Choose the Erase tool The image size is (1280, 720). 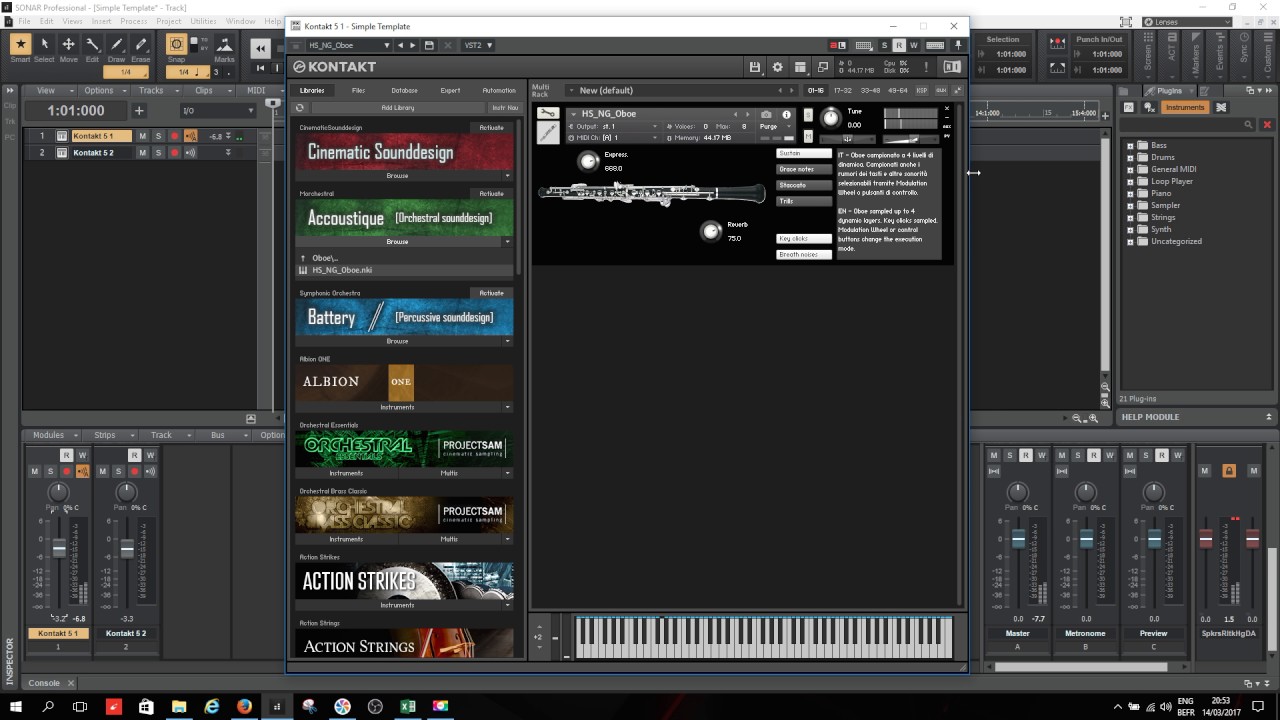tap(141, 44)
